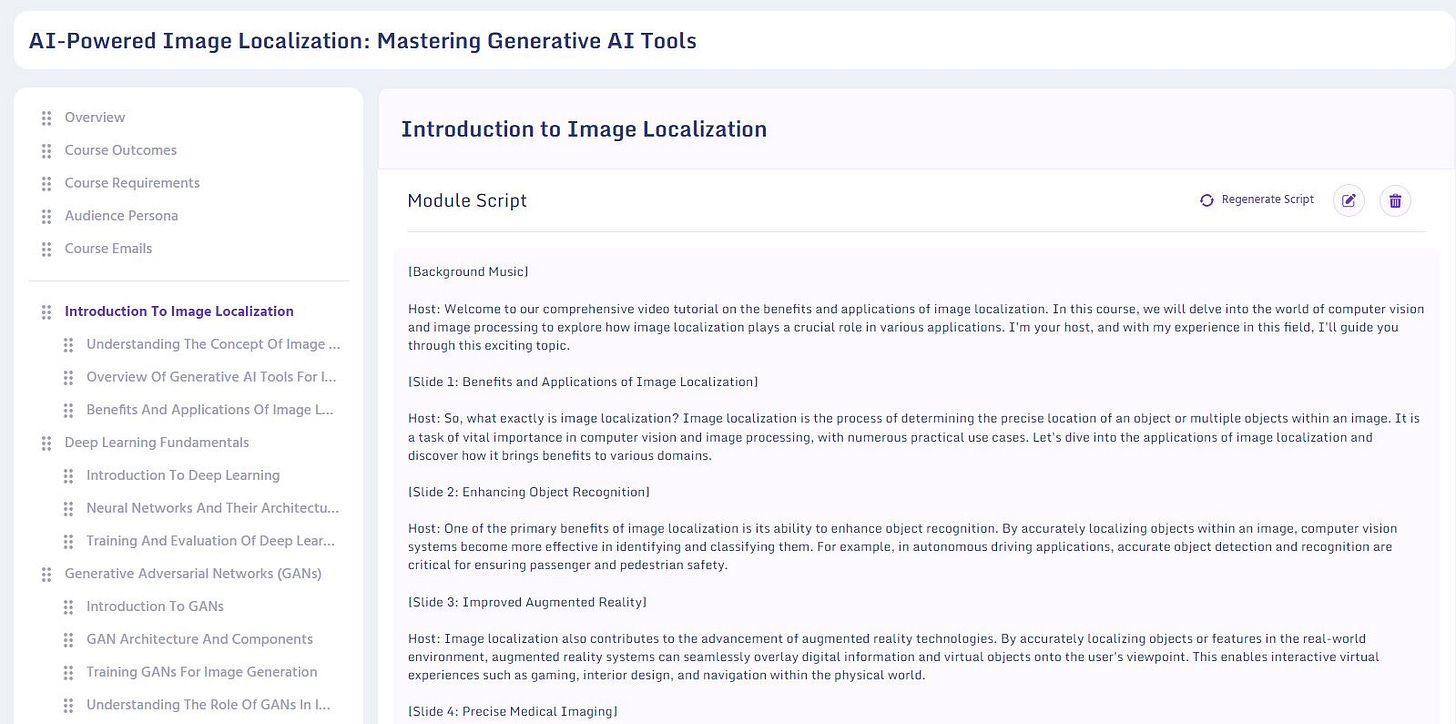Click the paragraph starting Host: So, what exactly
Viewport: 1456px width, 724px height.
coord(914,437)
